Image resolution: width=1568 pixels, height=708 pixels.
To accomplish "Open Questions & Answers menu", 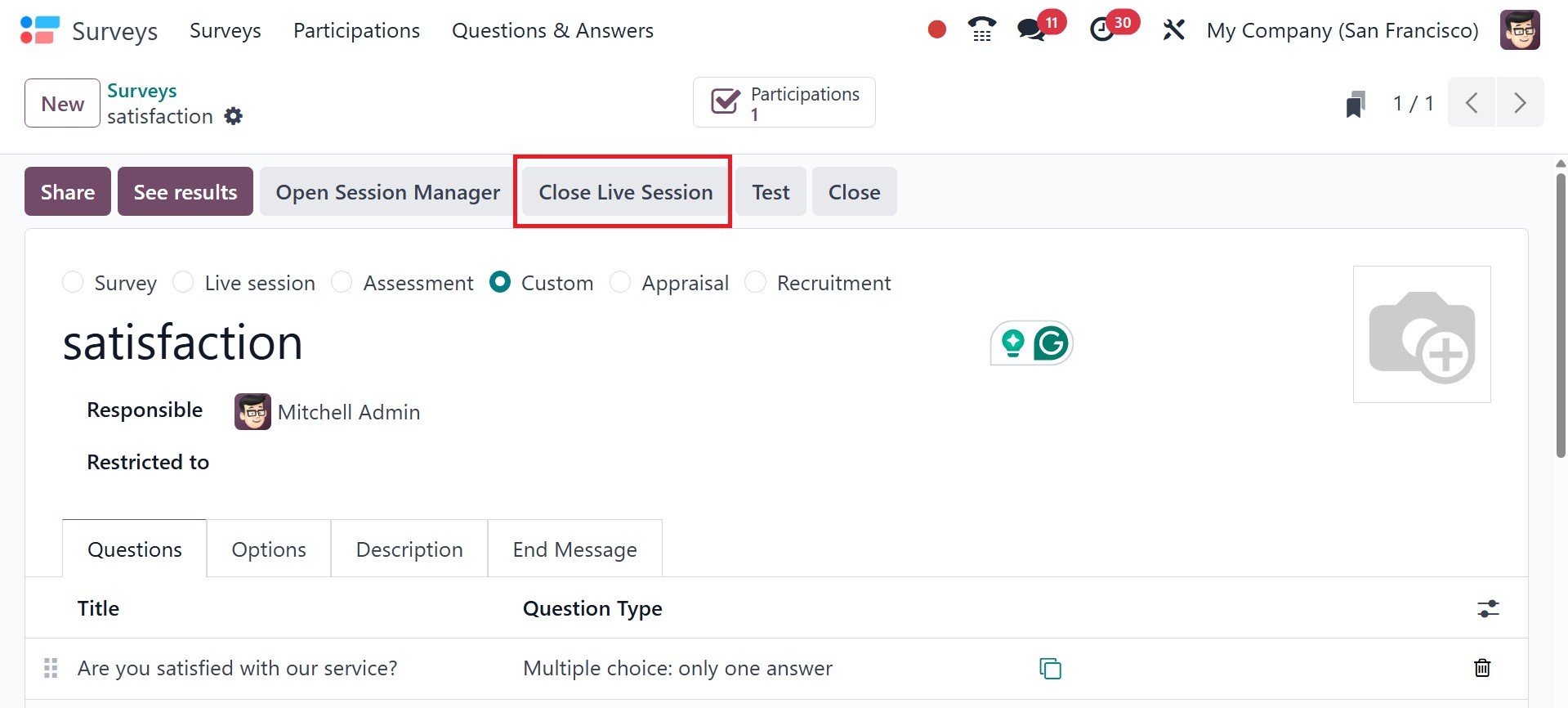I will pos(552,30).
